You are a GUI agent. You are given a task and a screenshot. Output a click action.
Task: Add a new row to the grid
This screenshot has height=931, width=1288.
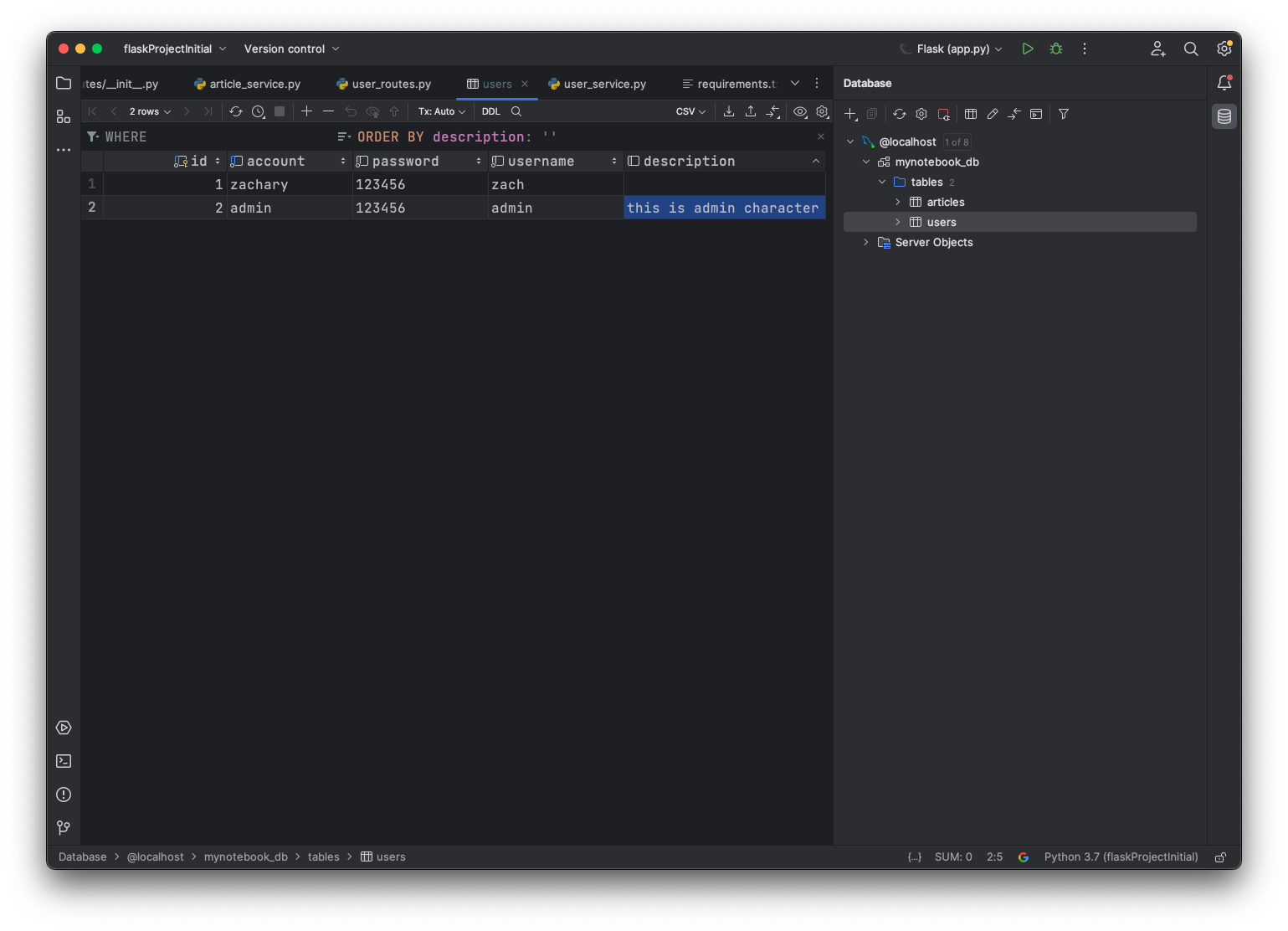pyautogui.click(x=306, y=111)
